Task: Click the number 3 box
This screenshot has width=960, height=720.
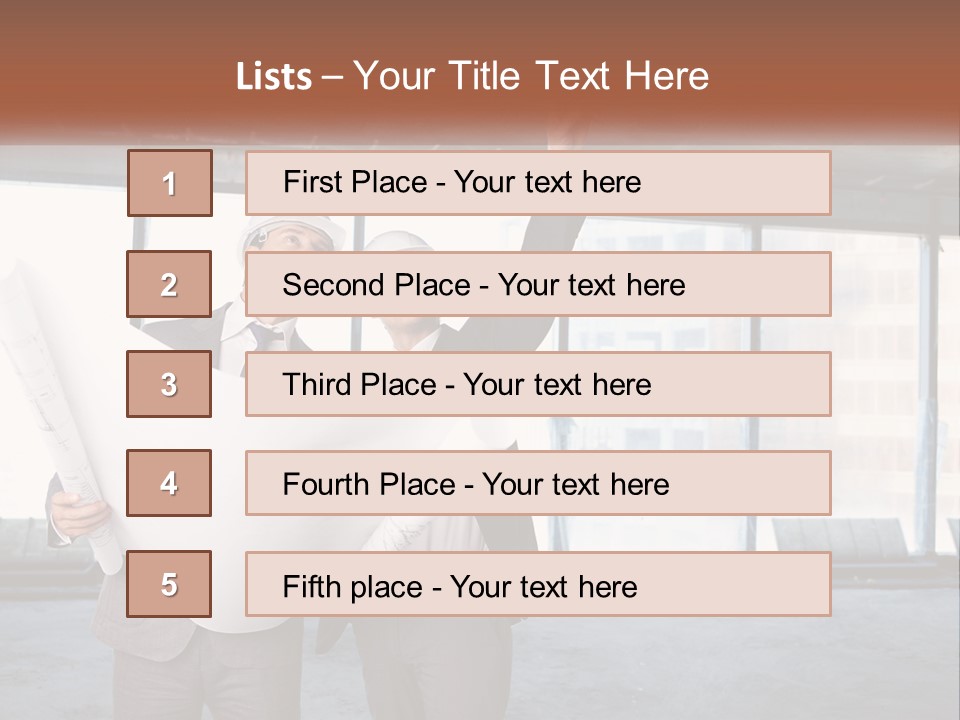Action: (x=169, y=384)
